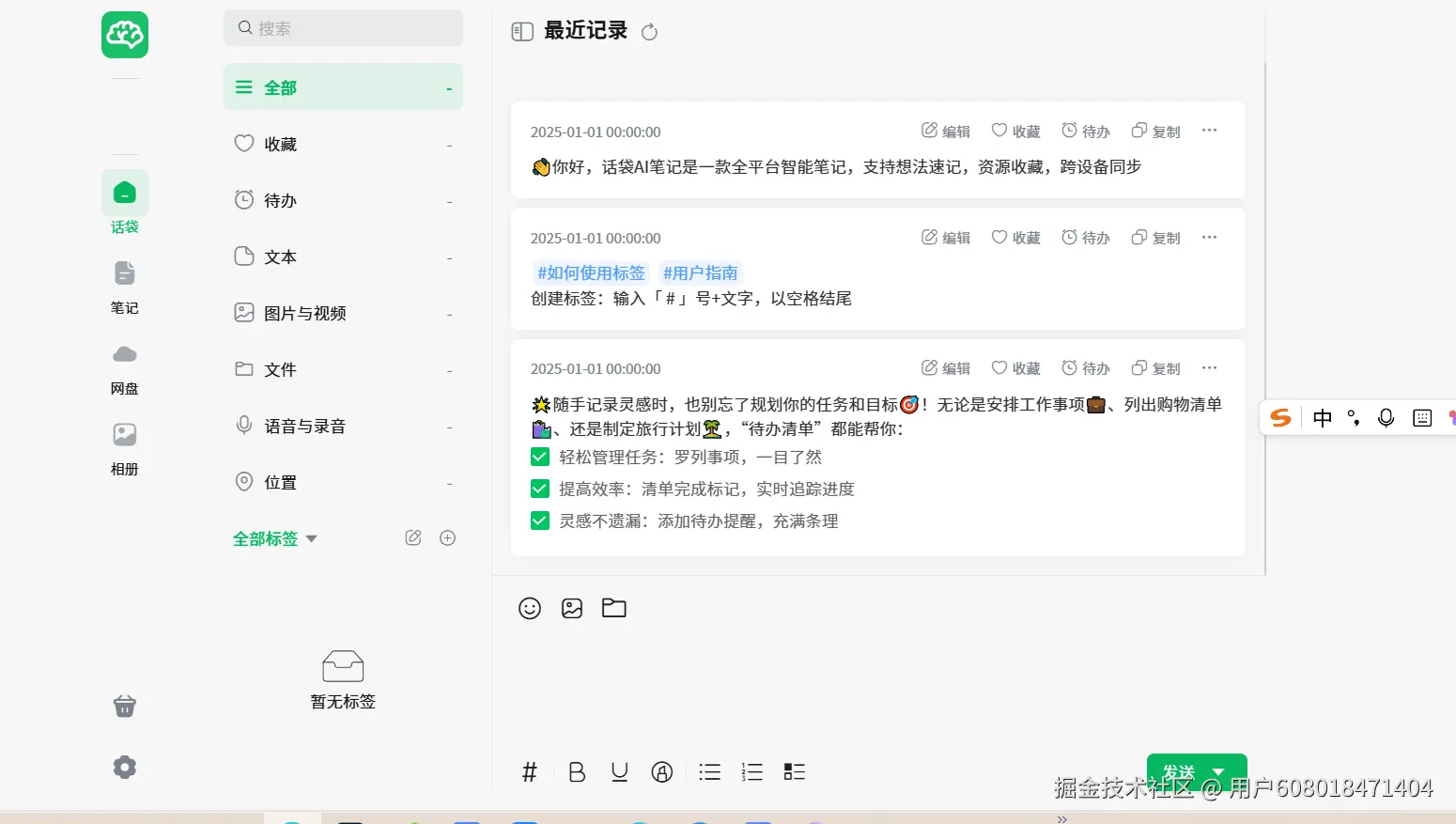Apply underline formatting

click(619, 772)
